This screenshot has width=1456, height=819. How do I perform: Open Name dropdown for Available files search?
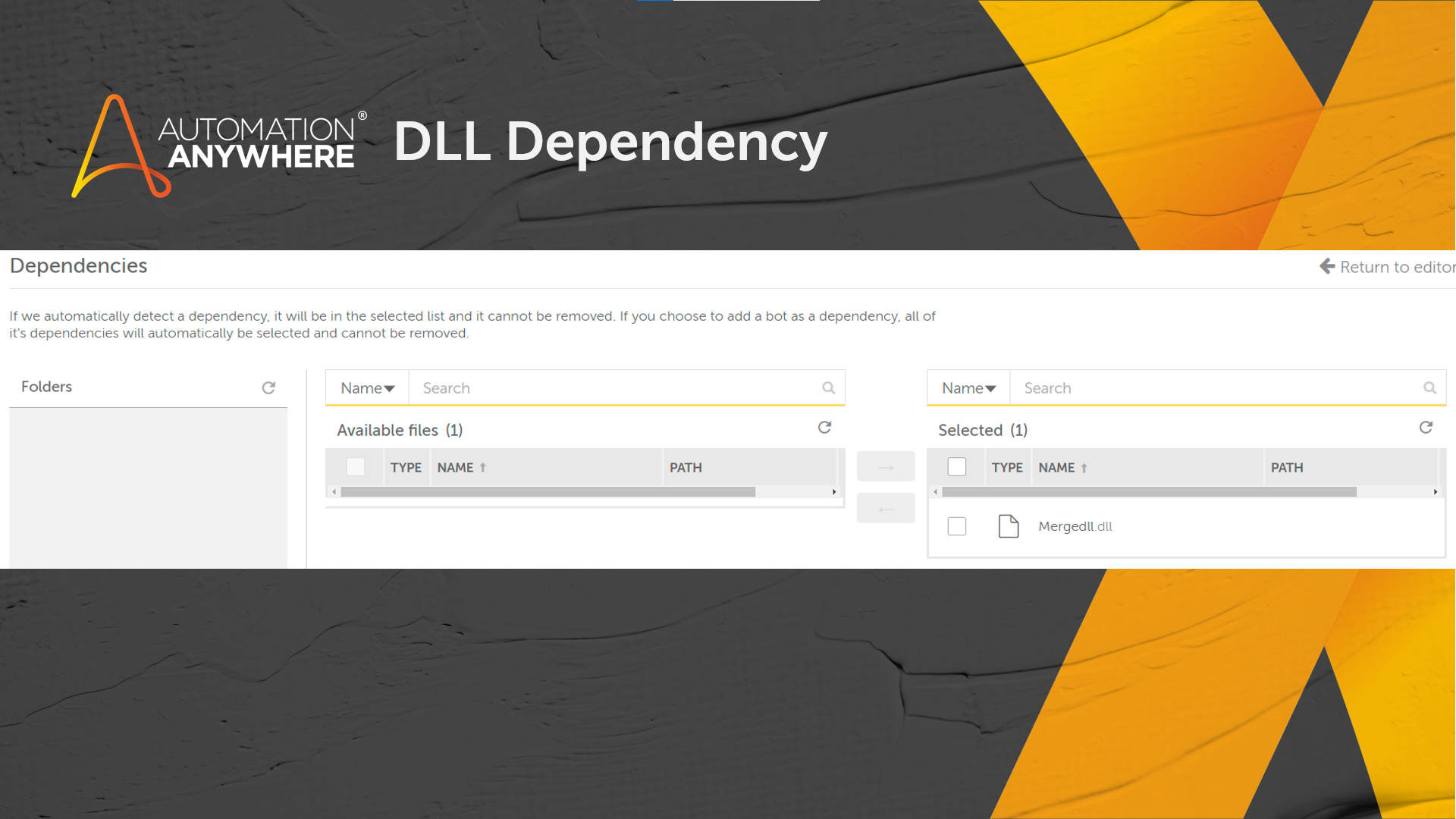point(367,388)
